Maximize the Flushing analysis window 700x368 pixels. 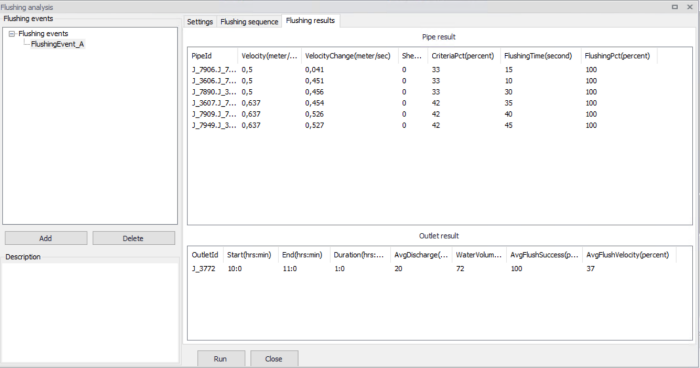click(x=675, y=7)
